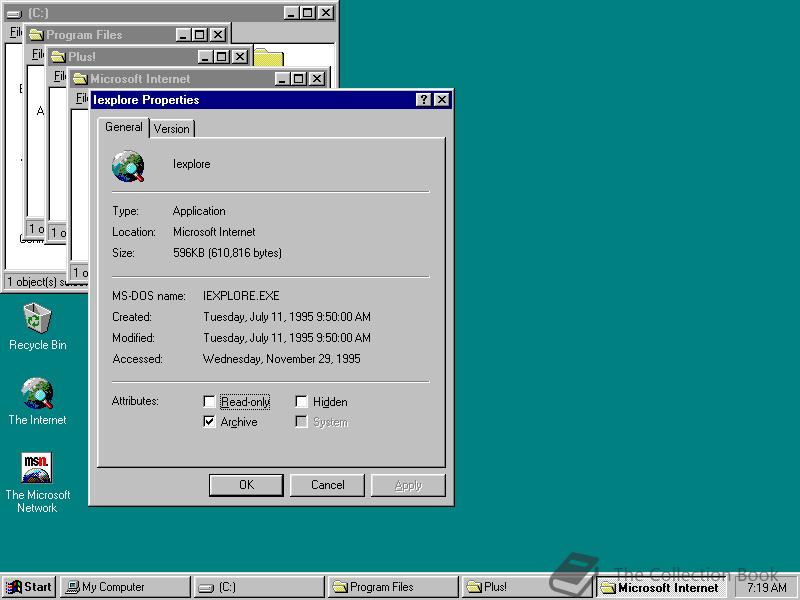
Task: Select the yellow folder in the (C:) window
Action: (268, 57)
